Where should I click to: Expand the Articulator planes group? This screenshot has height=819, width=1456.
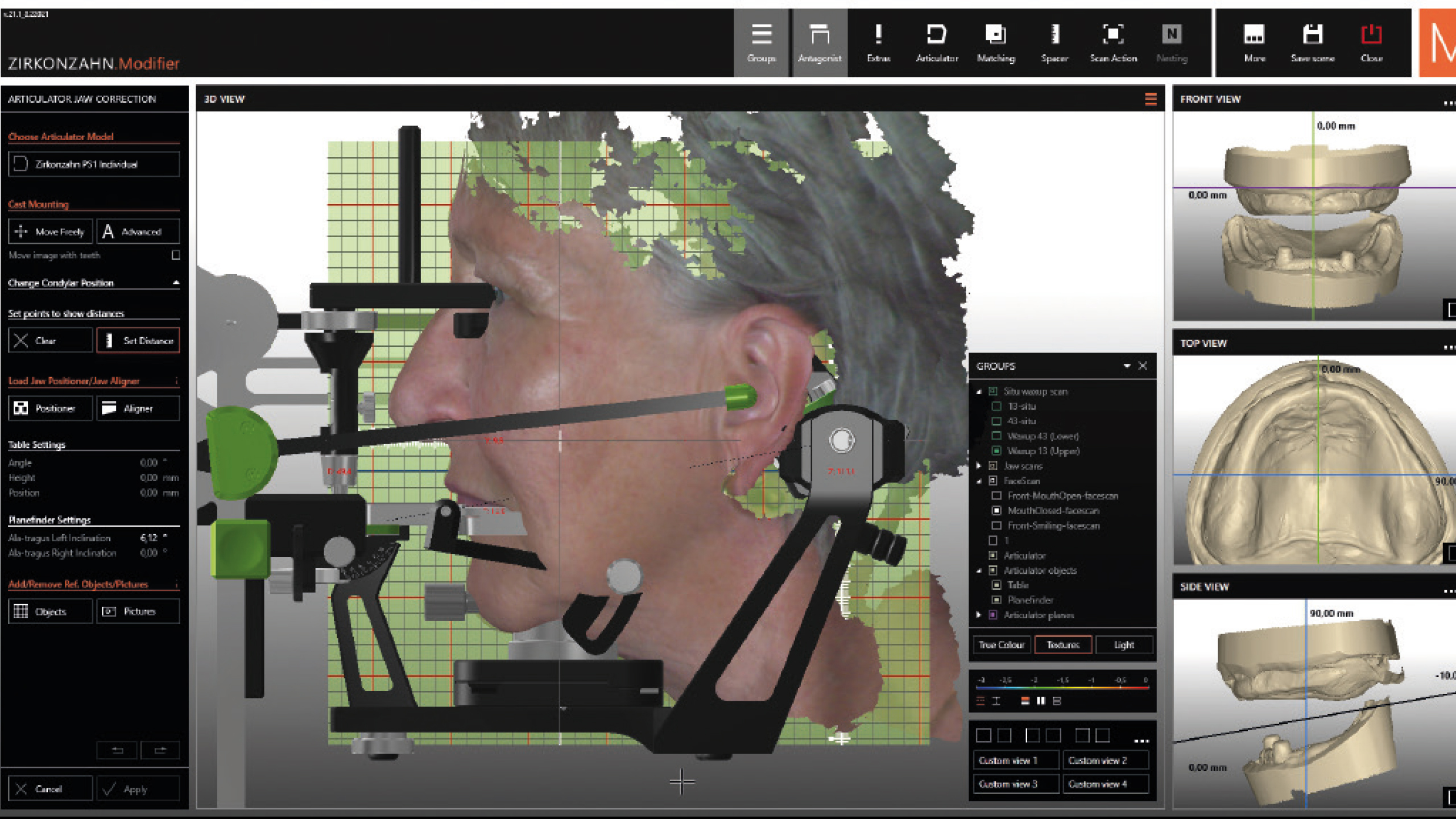[979, 615]
